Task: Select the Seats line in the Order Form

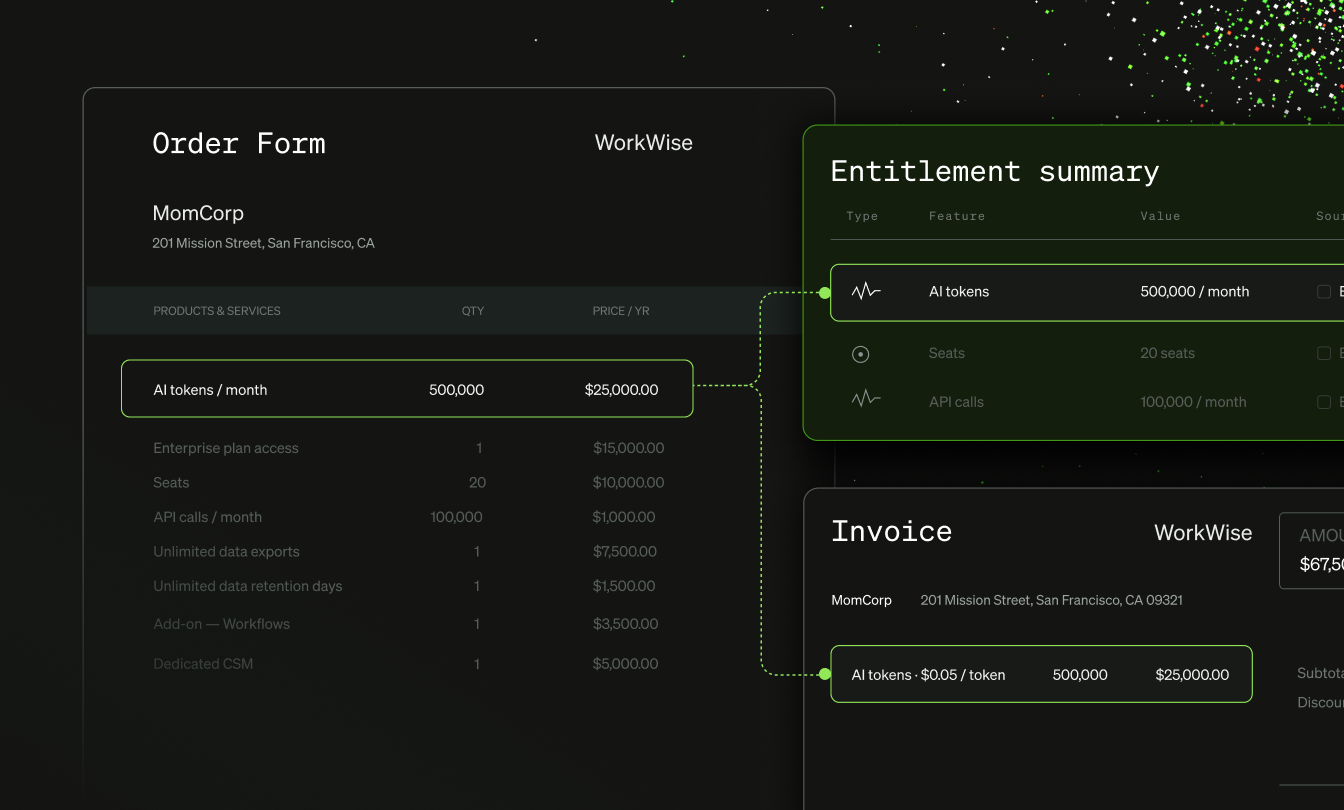Action: tap(171, 483)
